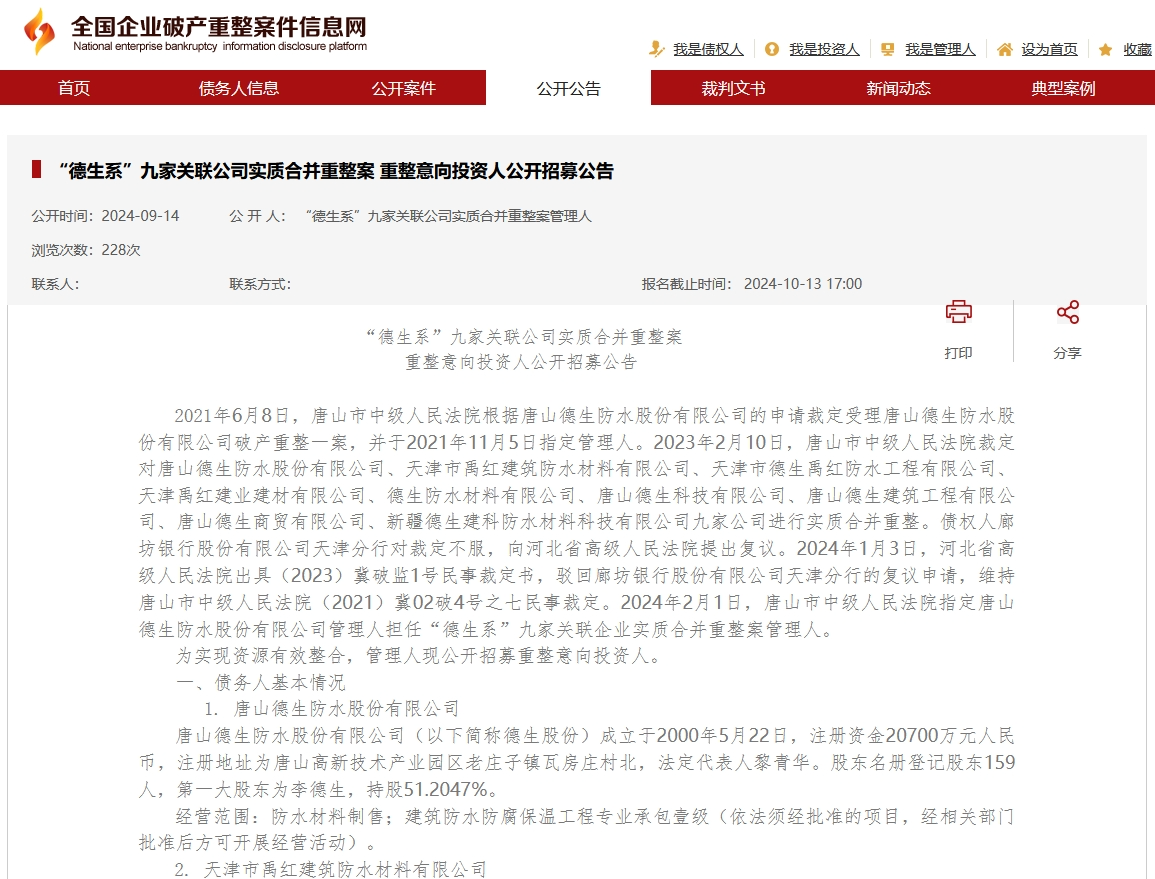
Task: Open the 我是投资人 link
Action: pyautogui.click(x=824, y=49)
